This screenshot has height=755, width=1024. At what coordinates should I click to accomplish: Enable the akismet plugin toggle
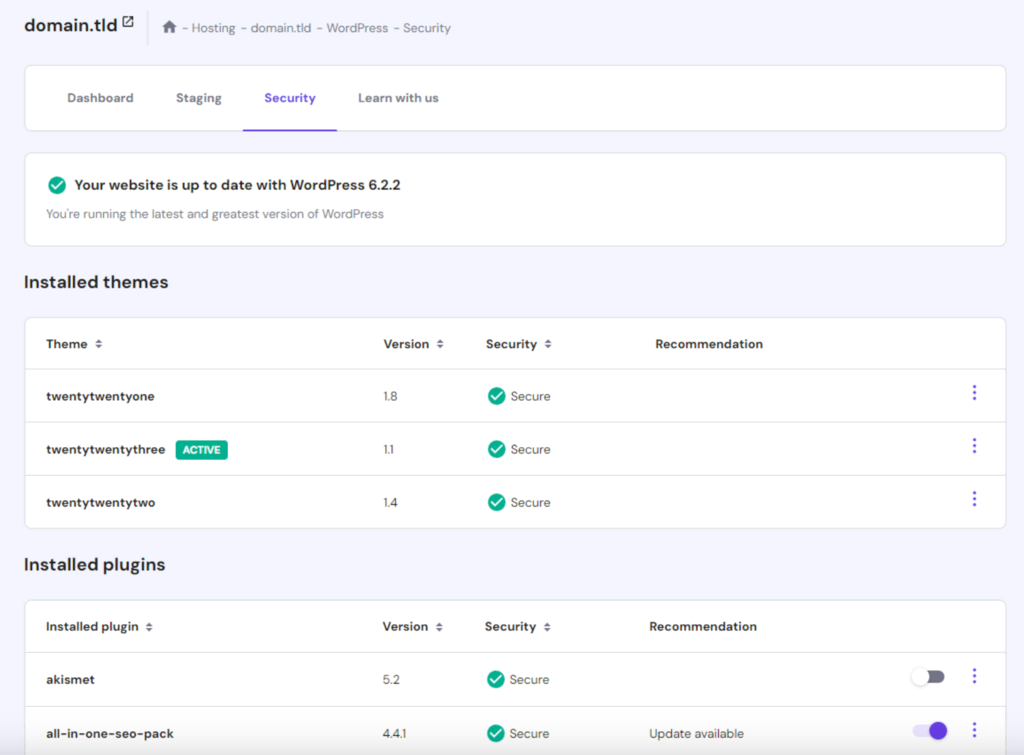click(x=928, y=678)
